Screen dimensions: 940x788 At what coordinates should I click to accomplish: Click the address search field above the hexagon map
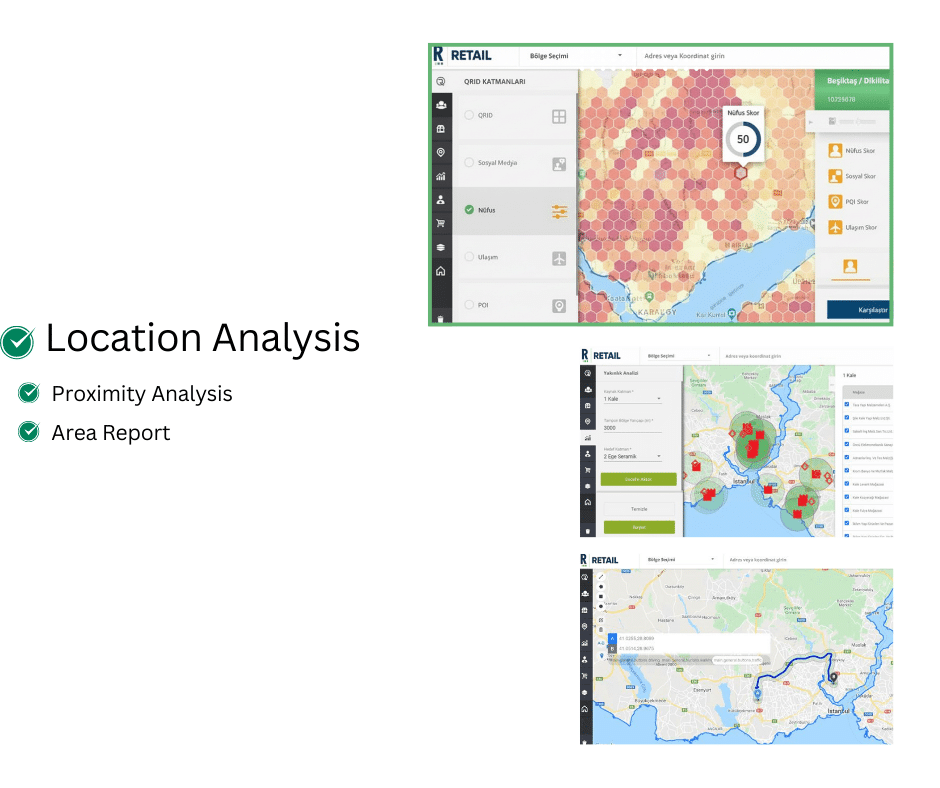pyautogui.click(x=763, y=56)
